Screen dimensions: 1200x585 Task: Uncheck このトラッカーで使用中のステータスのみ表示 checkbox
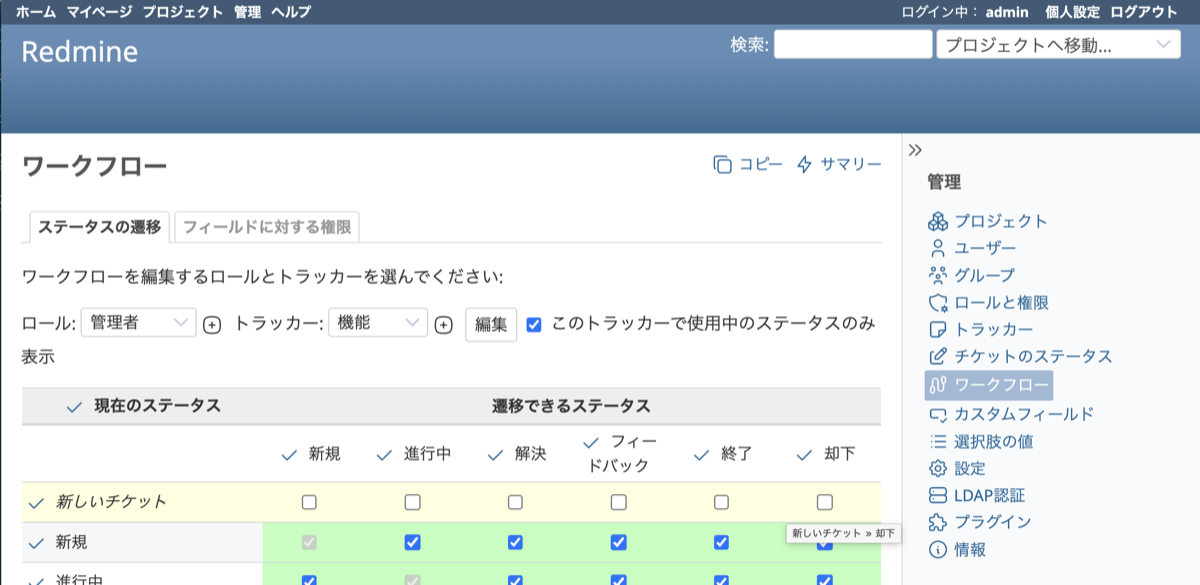click(x=534, y=324)
